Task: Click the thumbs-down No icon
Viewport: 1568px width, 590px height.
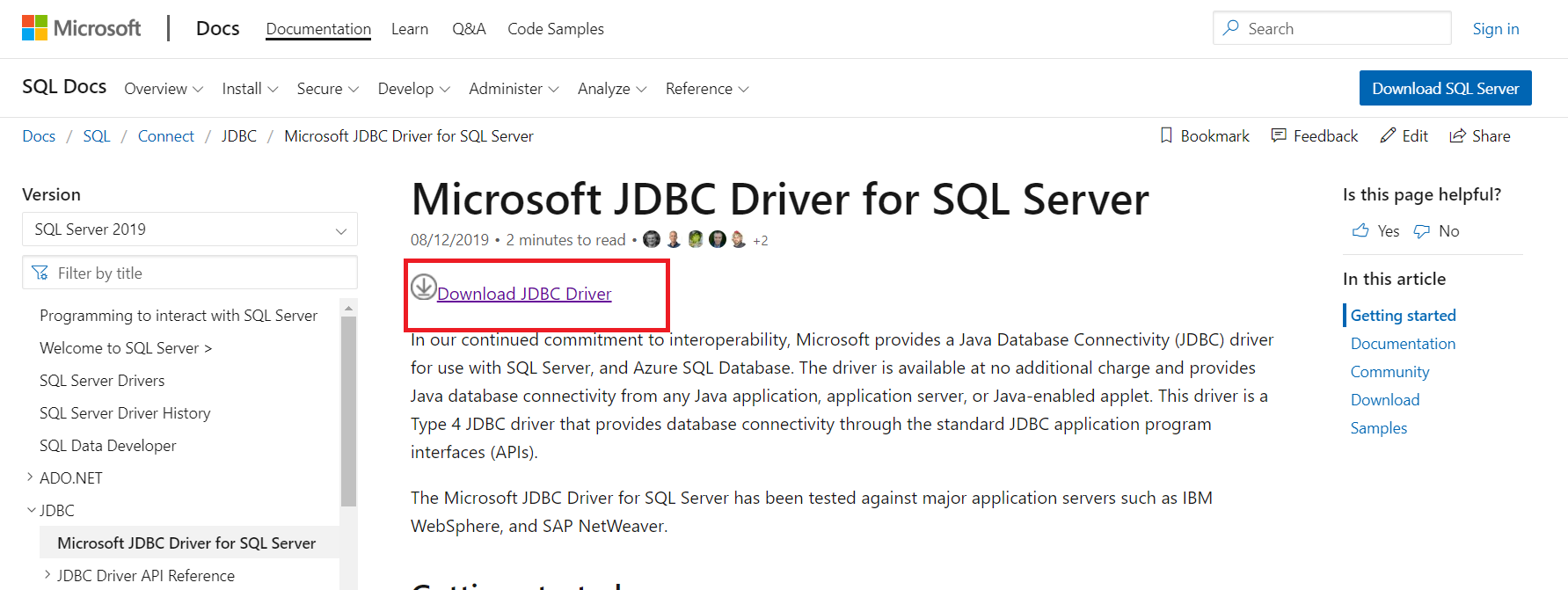Action: click(1421, 231)
